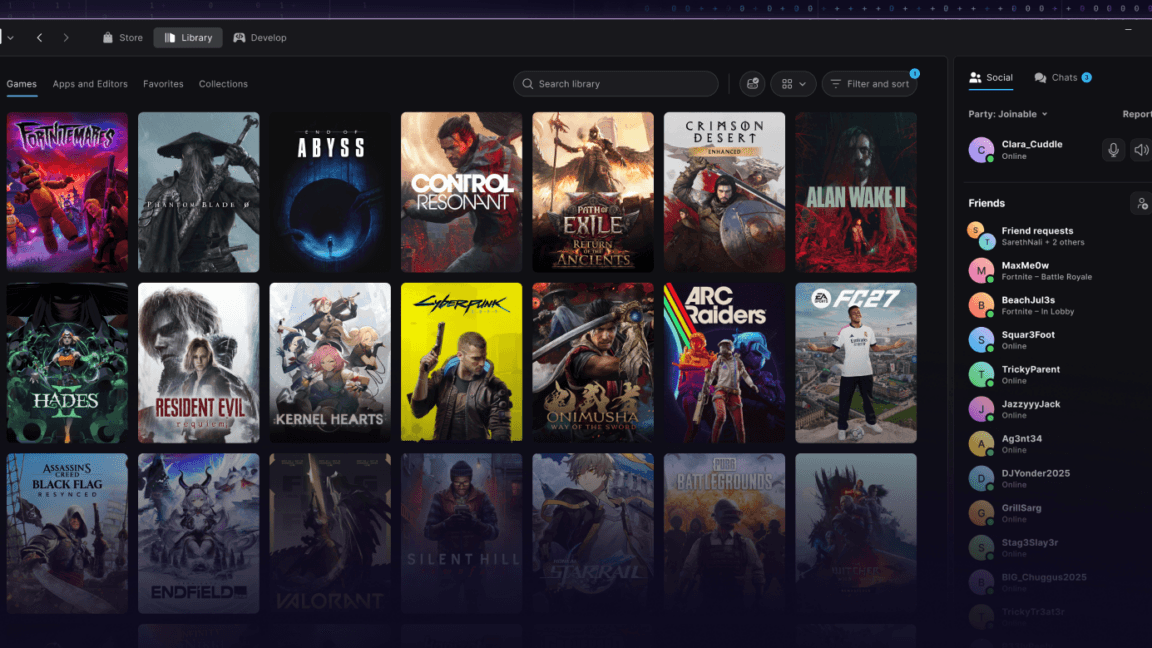
Task: Open ARC Raiders game tile
Action: click(724, 363)
